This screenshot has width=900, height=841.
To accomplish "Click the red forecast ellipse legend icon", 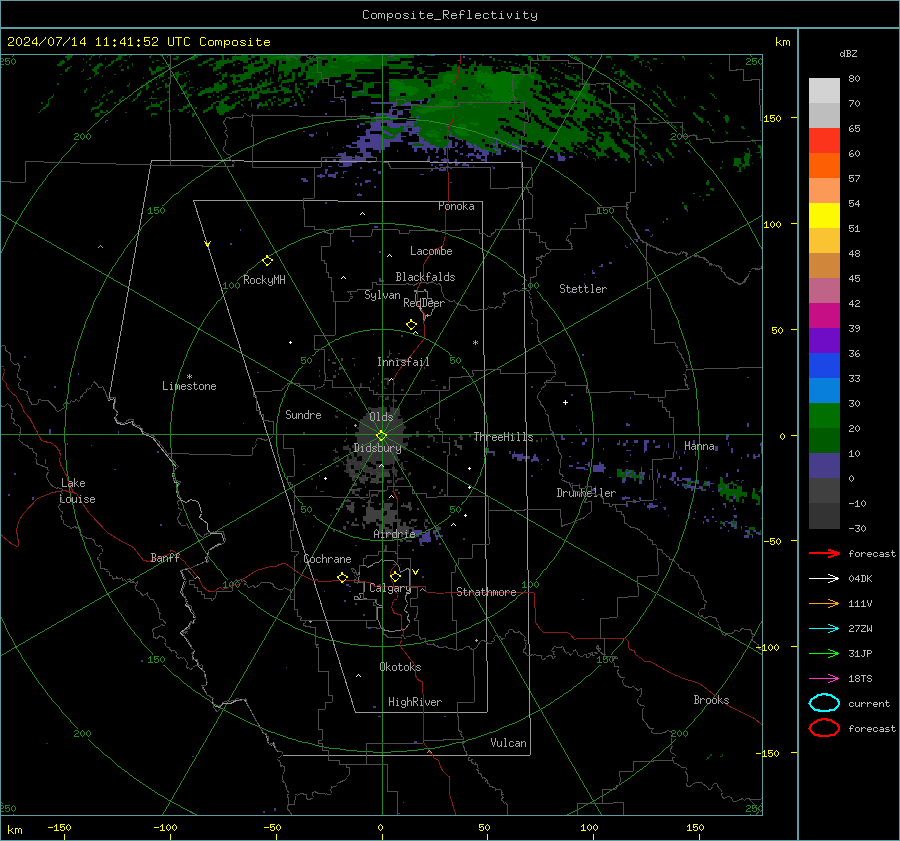I will point(824,728).
